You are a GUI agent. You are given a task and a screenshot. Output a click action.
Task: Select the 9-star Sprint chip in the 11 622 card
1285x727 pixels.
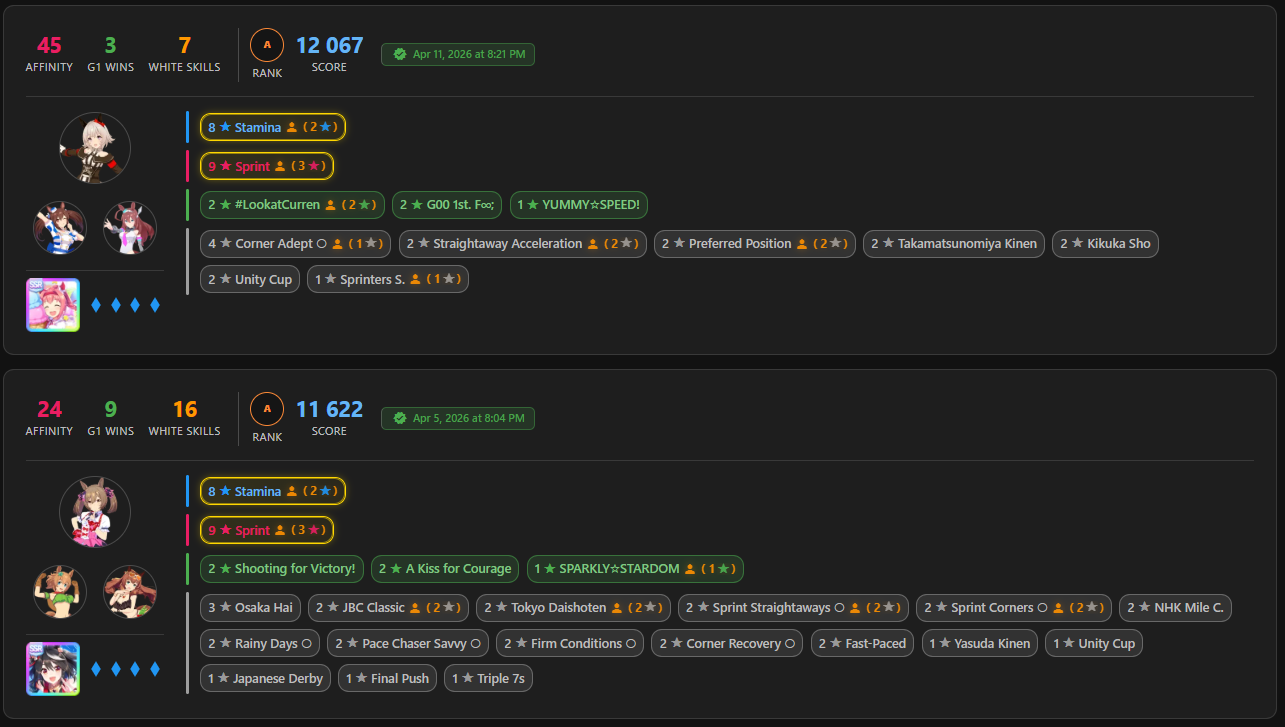click(267, 530)
